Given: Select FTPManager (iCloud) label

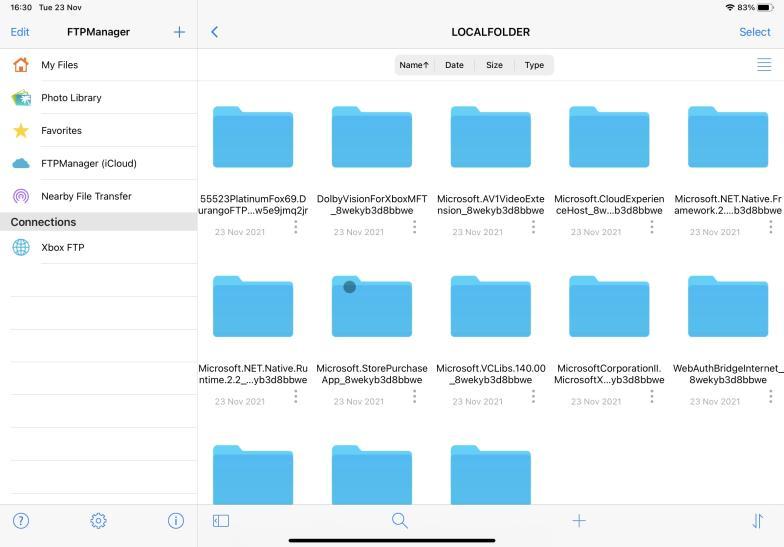Looking at the screenshot, I should tap(88, 164).
